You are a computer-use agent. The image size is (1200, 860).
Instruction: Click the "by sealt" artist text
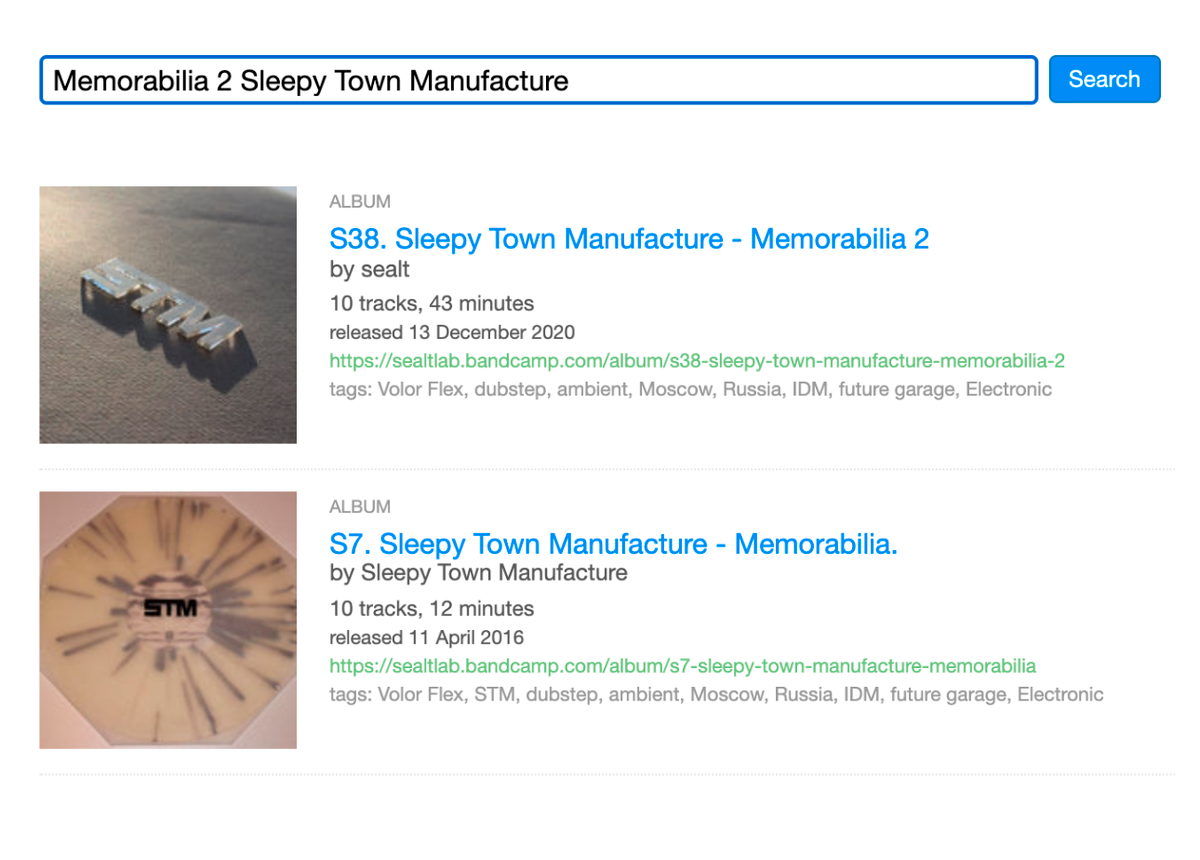point(369,270)
